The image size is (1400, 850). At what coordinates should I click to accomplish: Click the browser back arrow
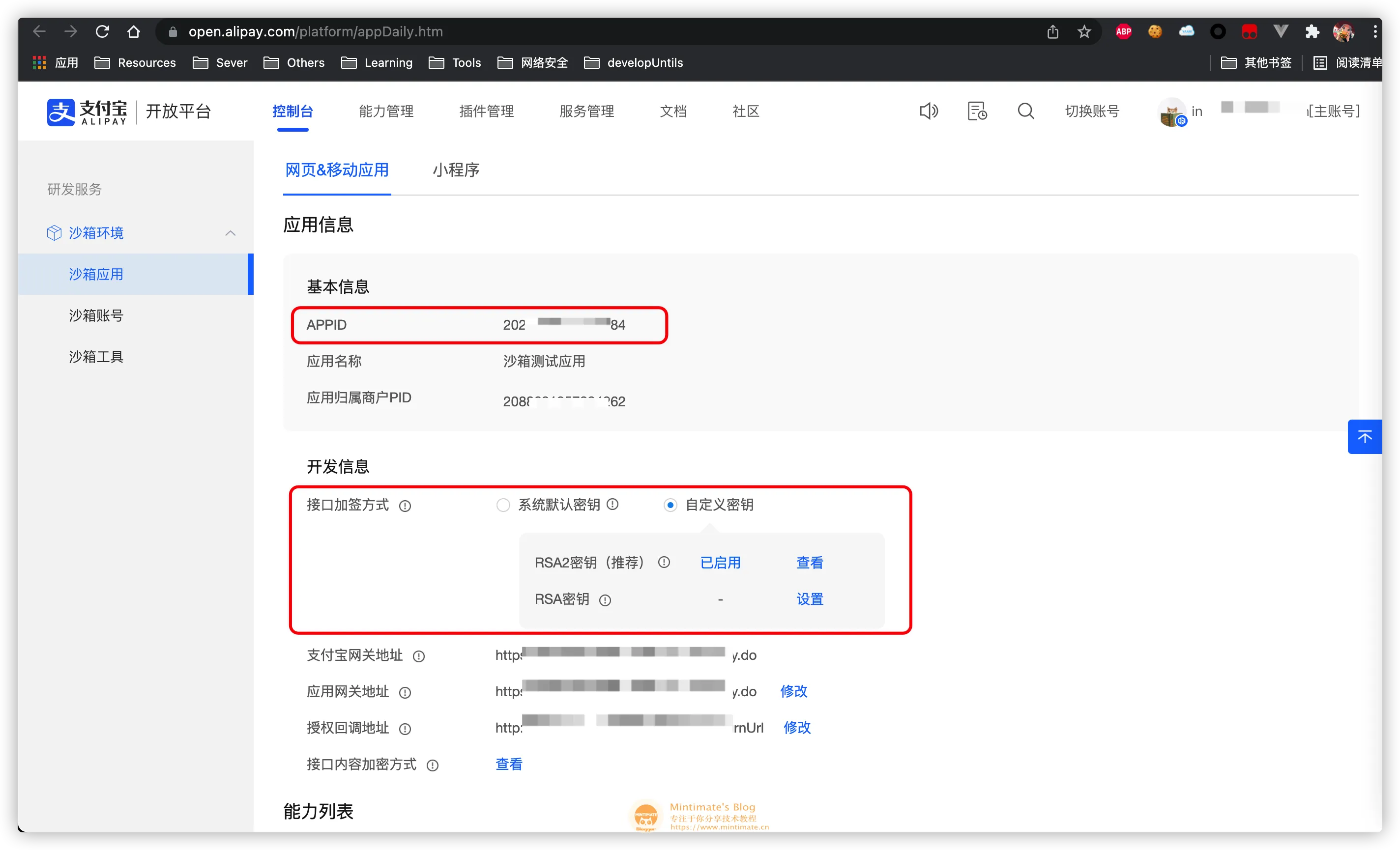(x=39, y=31)
